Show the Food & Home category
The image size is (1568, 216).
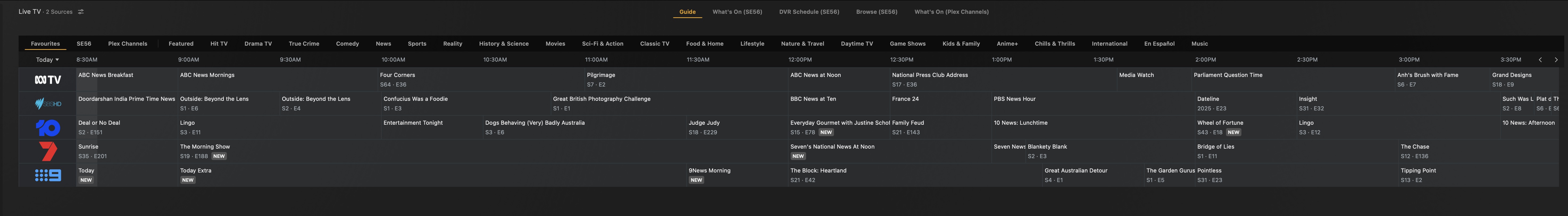[705, 44]
